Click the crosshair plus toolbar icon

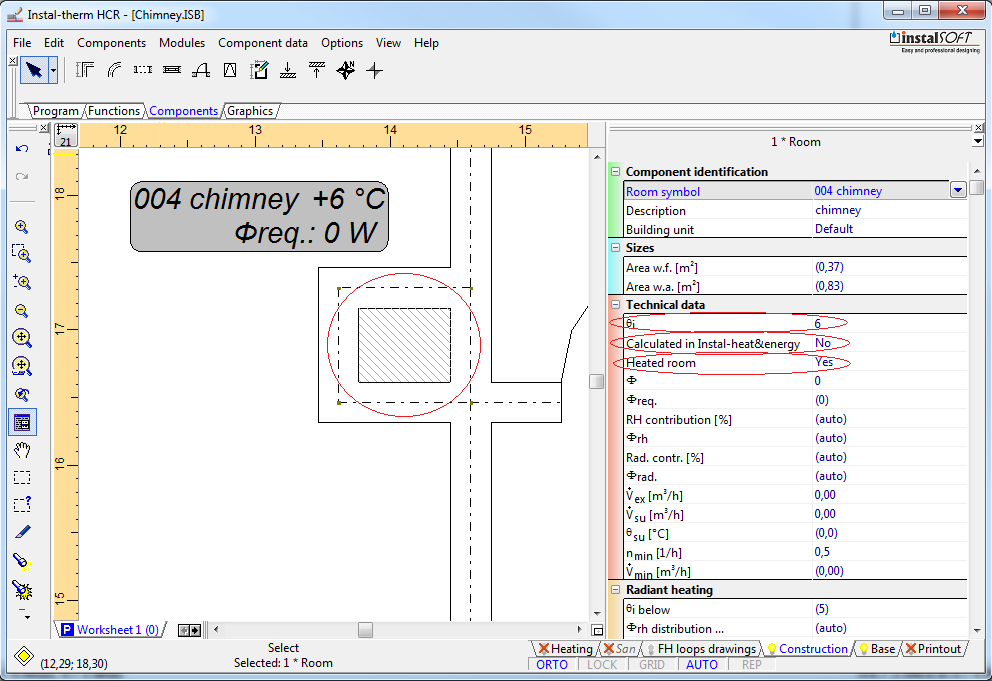tap(374, 70)
